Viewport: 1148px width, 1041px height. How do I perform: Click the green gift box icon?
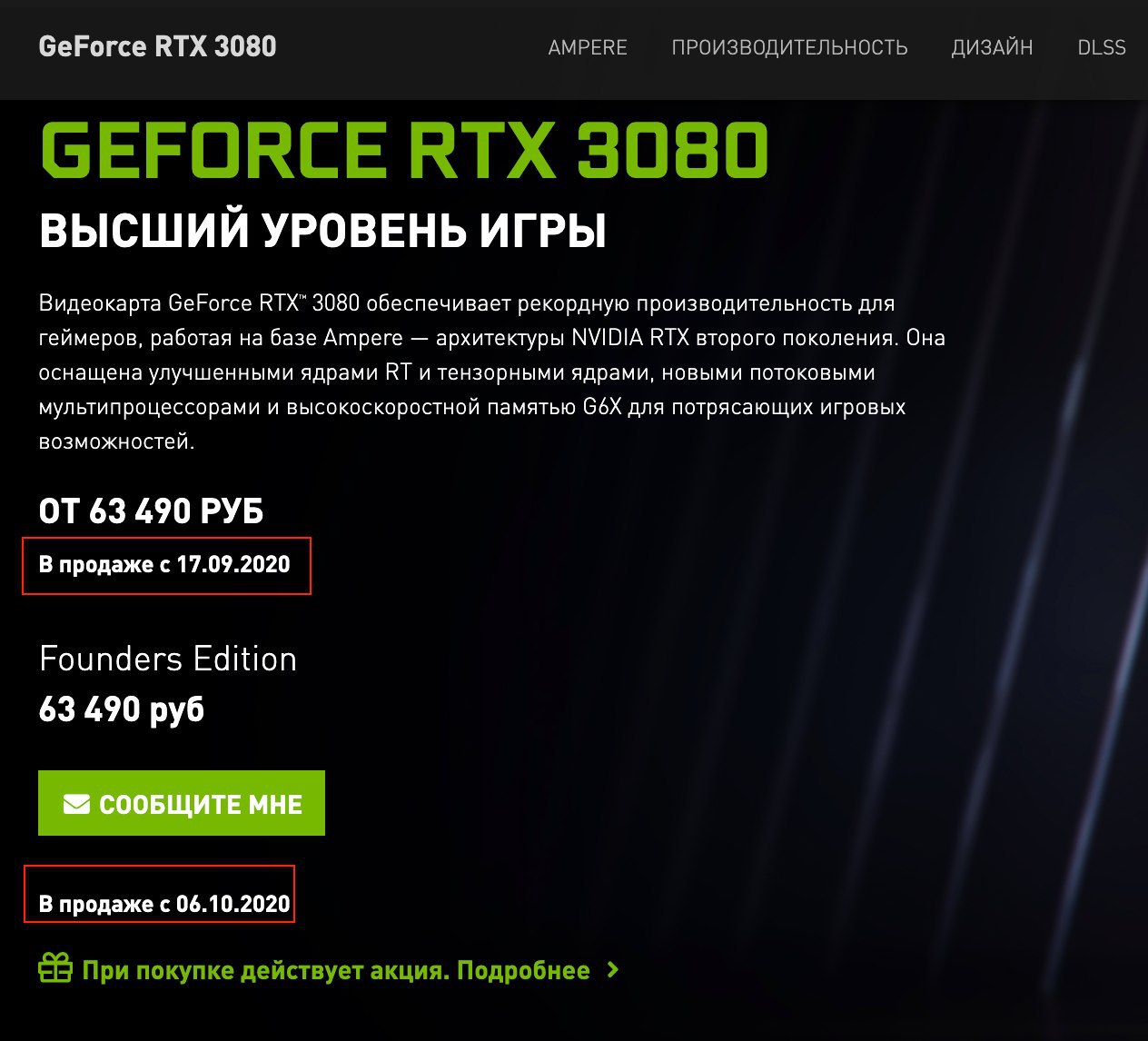pyautogui.click(x=55, y=968)
